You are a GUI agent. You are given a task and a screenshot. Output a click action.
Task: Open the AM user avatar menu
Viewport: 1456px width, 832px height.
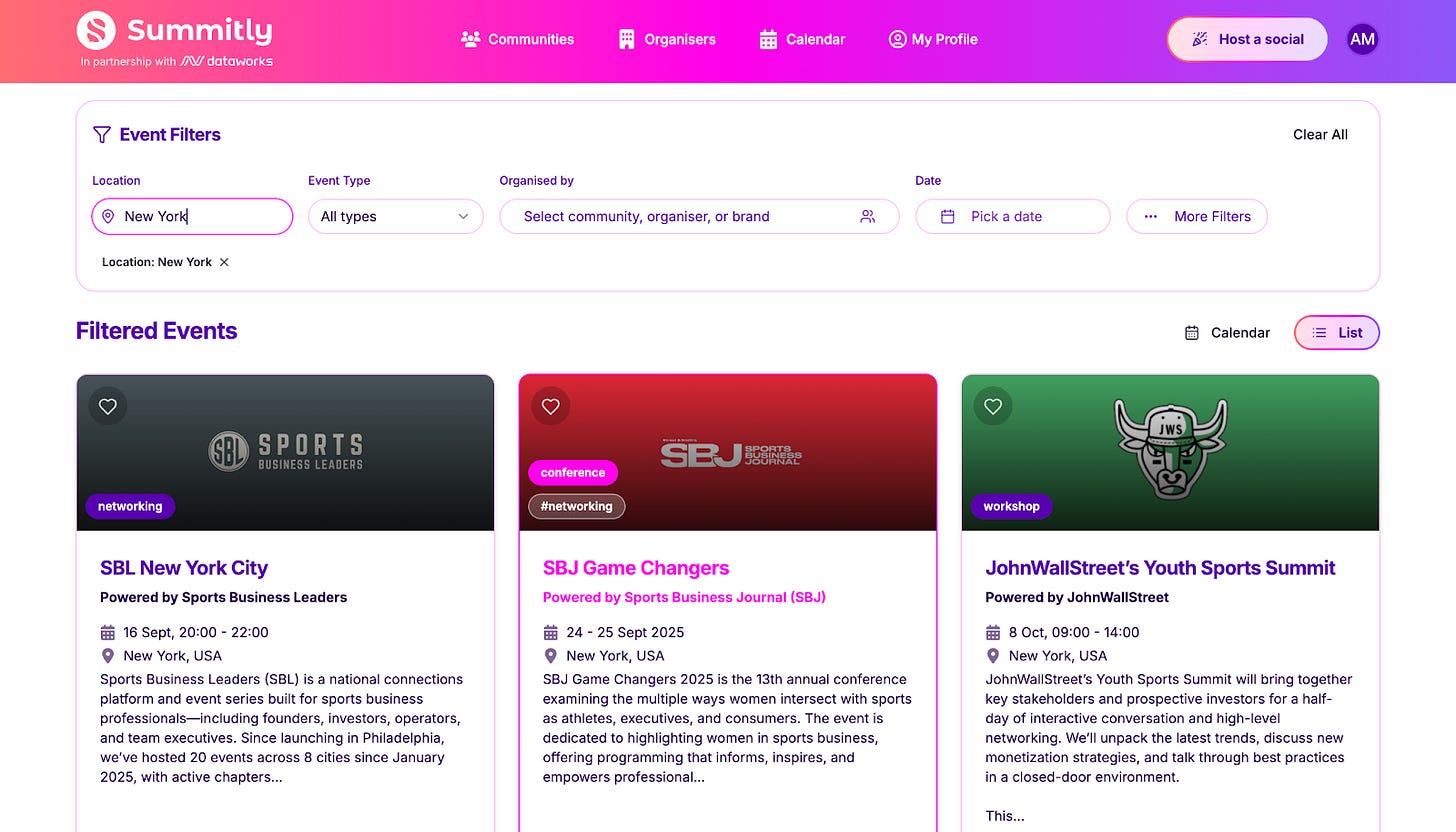(1362, 39)
